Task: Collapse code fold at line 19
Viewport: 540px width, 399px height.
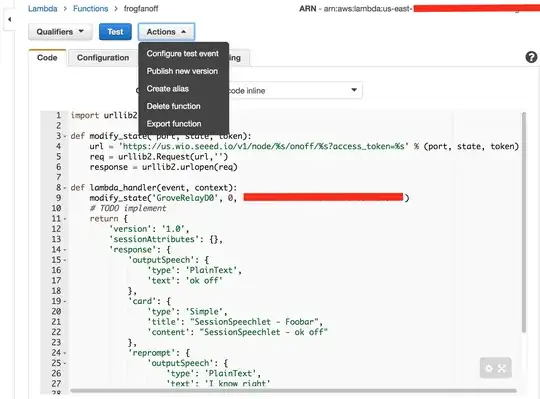Action: coord(65,302)
